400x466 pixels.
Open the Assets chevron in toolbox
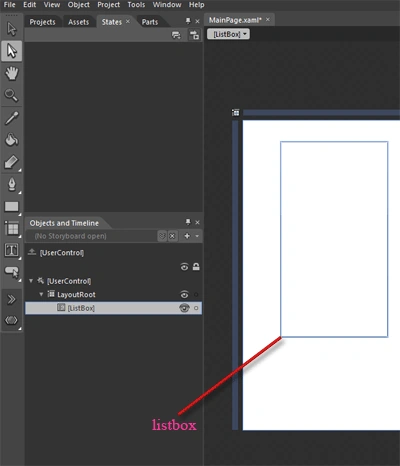(x=12, y=299)
